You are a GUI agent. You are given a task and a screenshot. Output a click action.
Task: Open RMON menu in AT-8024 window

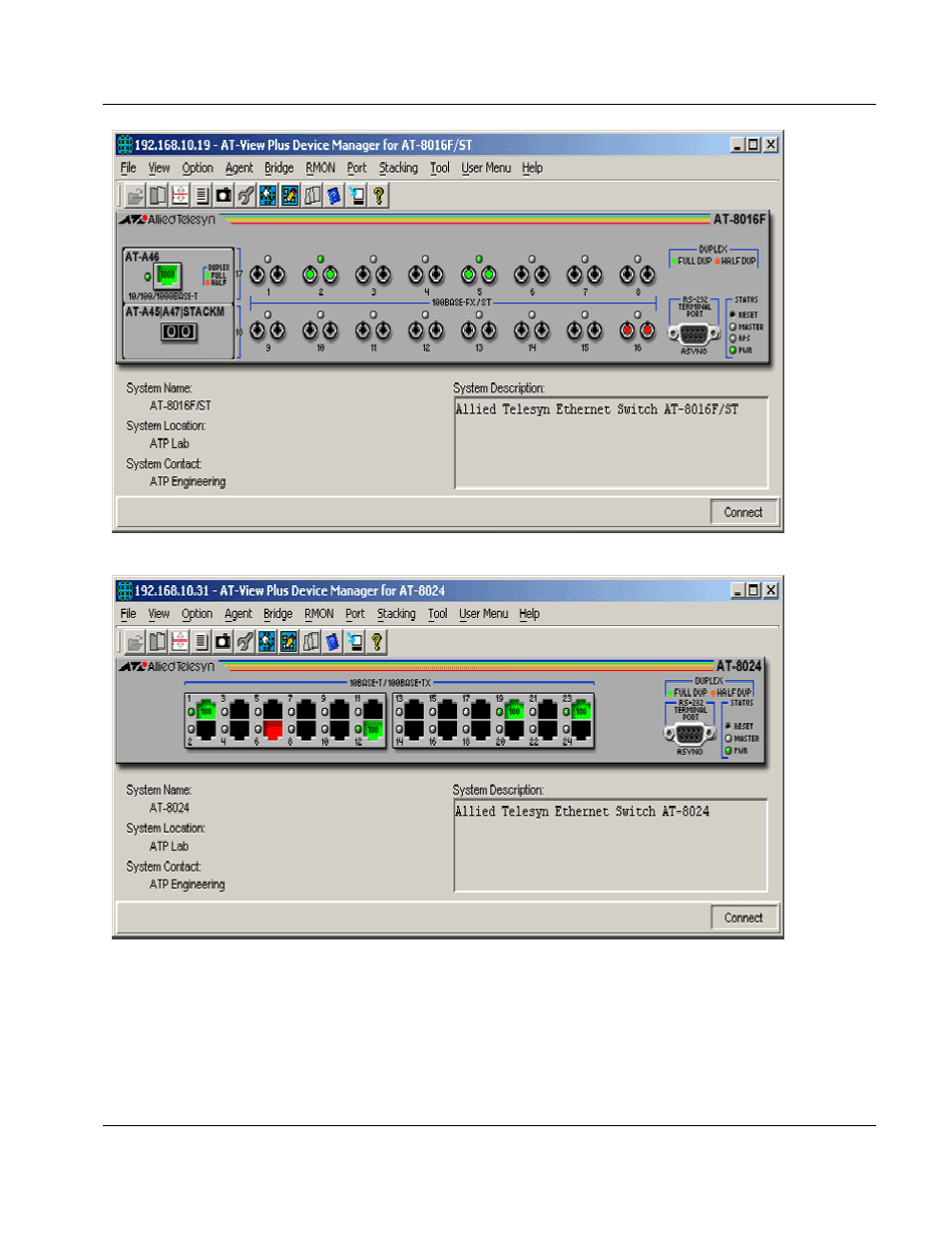click(x=319, y=614)
